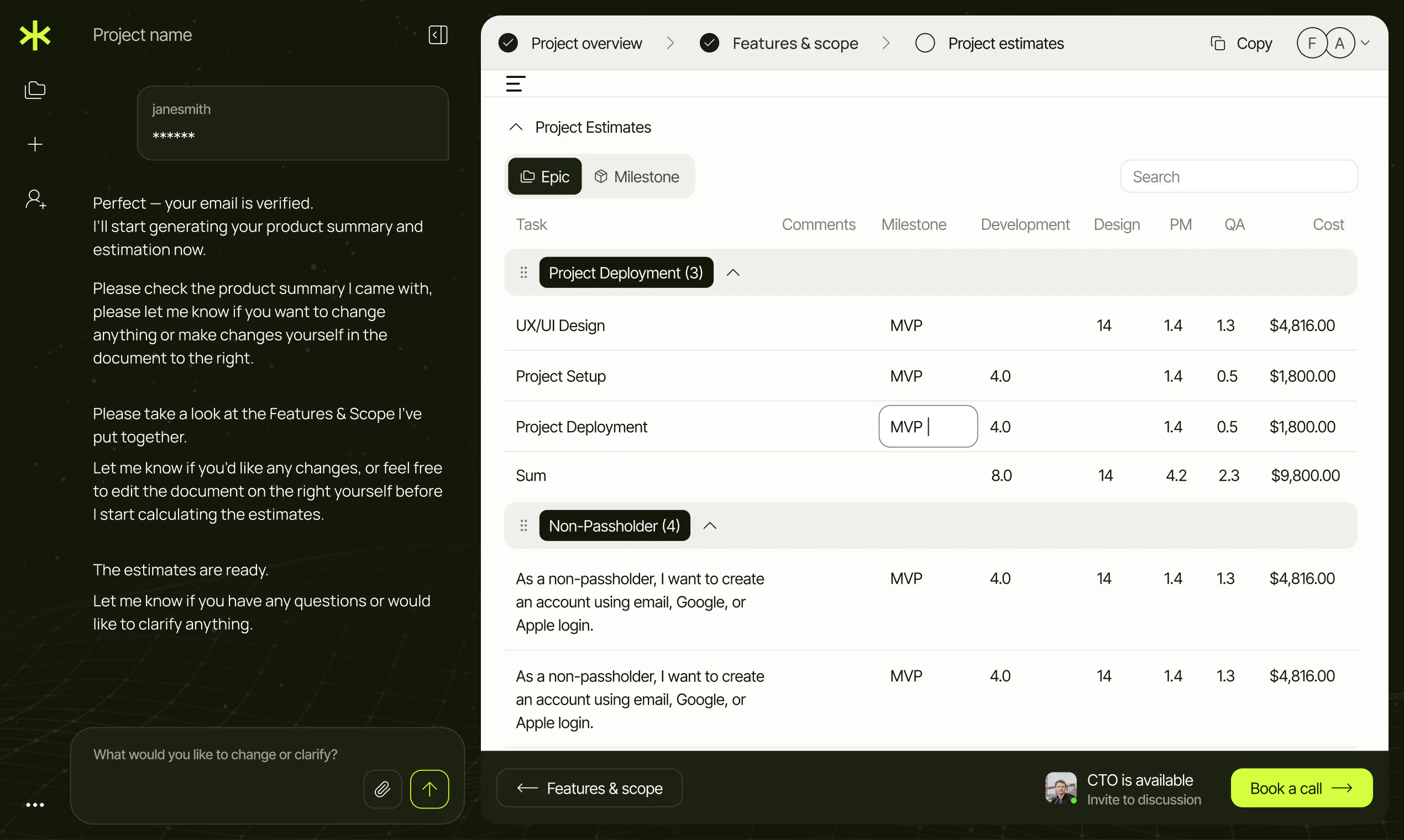
Task: Go back via Features & scope button
Action: (x=589, y=788)
